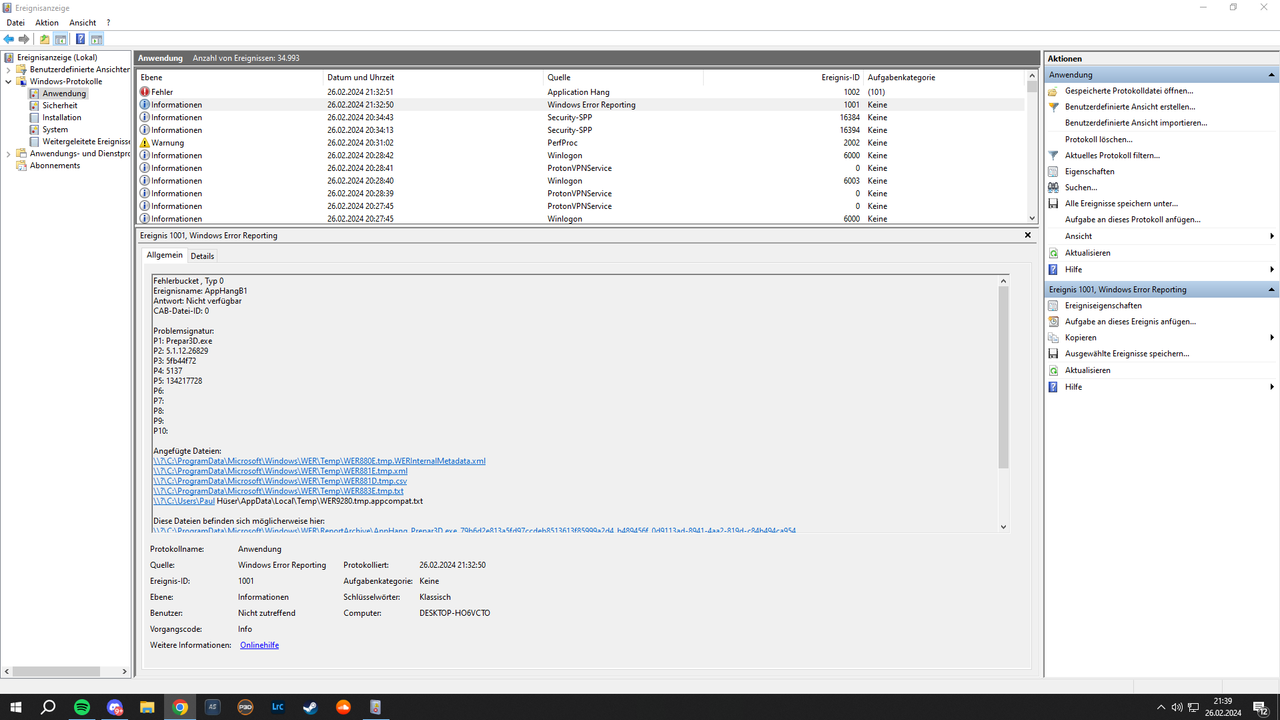Select the 'Fehler' Application Hang event row
Screen dimensions: 1280x720
[x=581, y=92]
